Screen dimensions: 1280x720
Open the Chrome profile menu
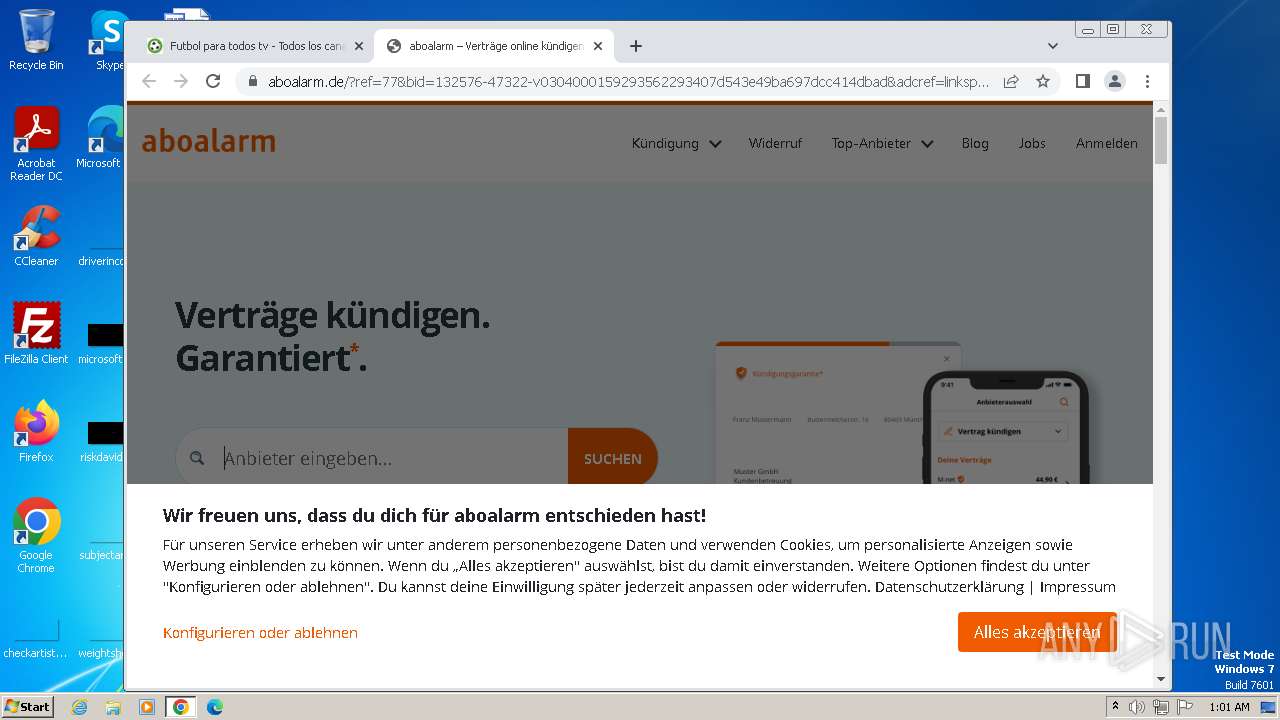[1115, 81]
